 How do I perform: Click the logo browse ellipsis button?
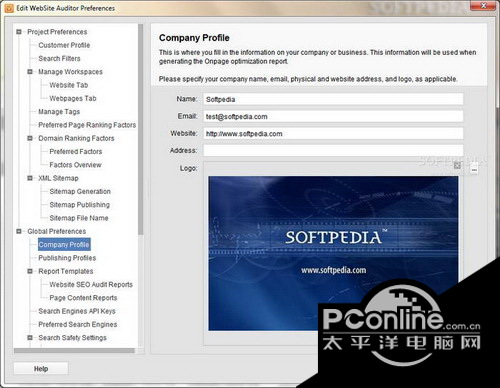474,170
